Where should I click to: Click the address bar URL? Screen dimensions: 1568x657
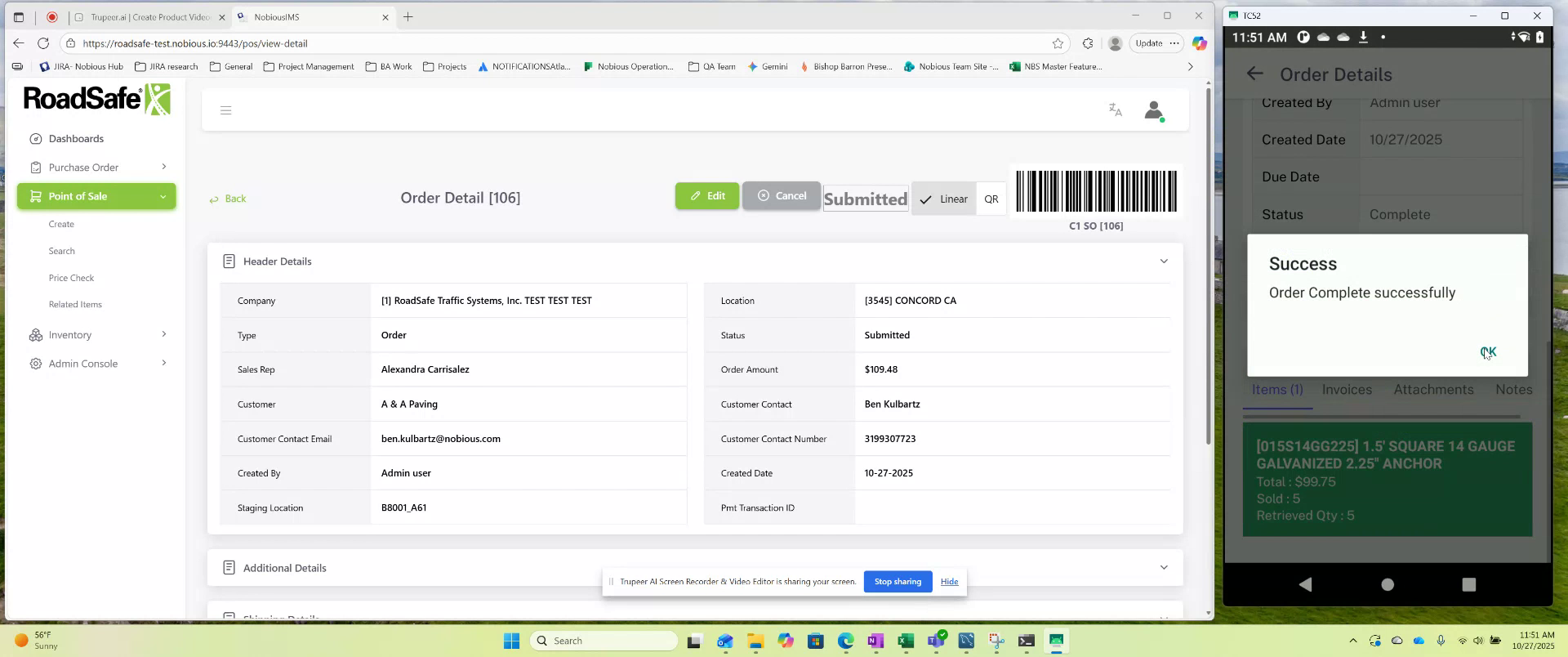tap(195, 43)
